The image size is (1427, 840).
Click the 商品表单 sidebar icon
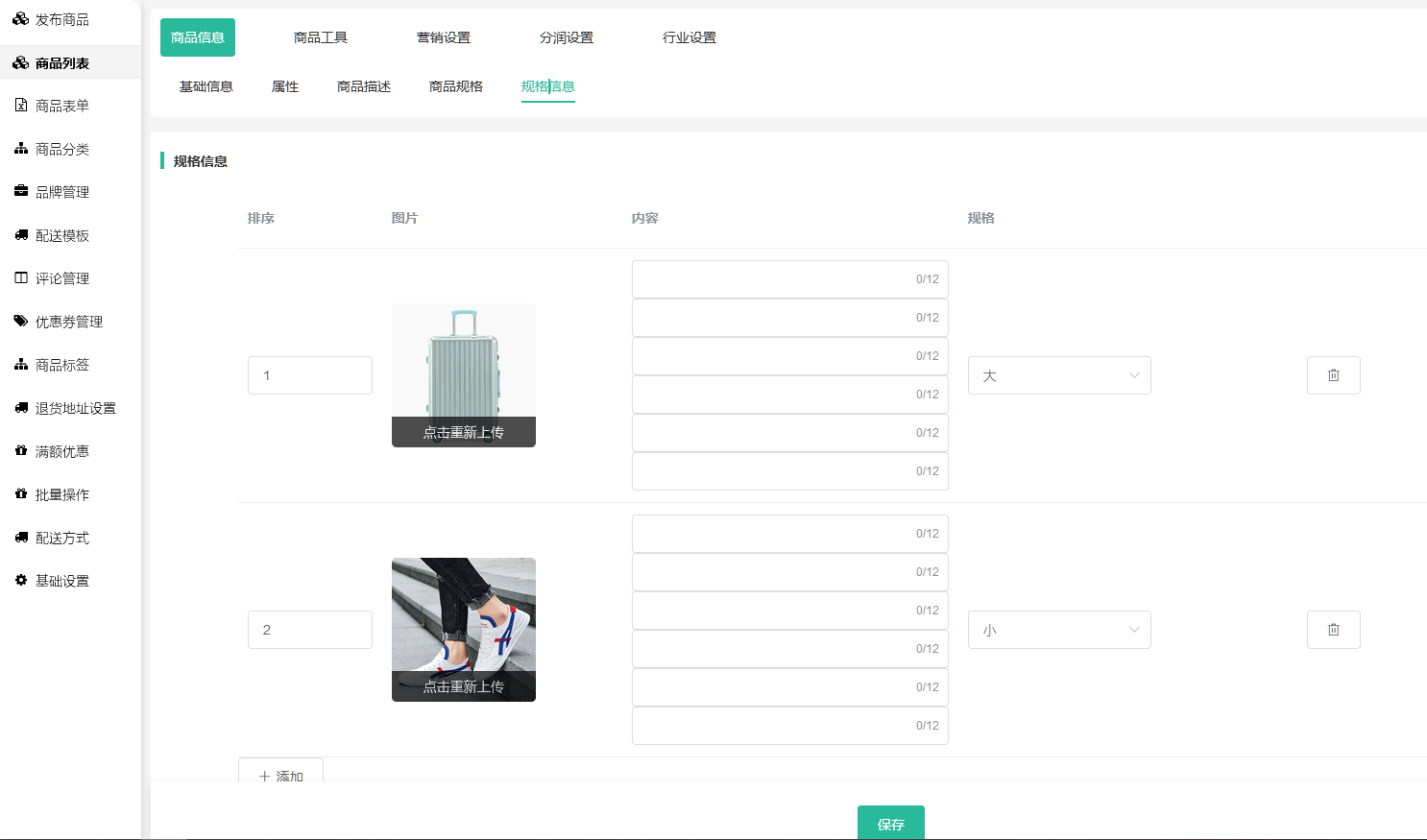(20, 106)
